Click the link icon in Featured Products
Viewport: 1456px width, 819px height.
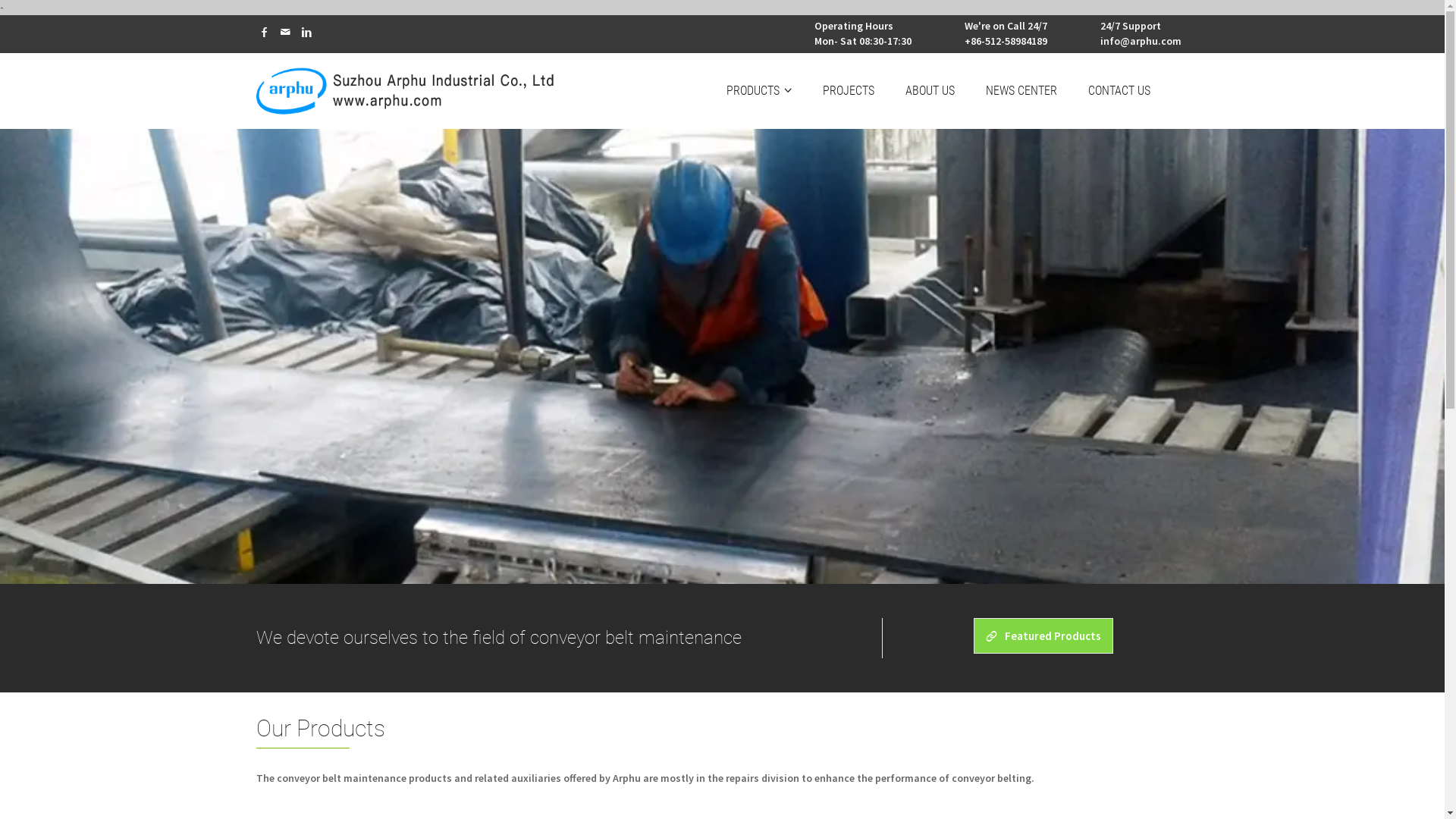point(991,636)
